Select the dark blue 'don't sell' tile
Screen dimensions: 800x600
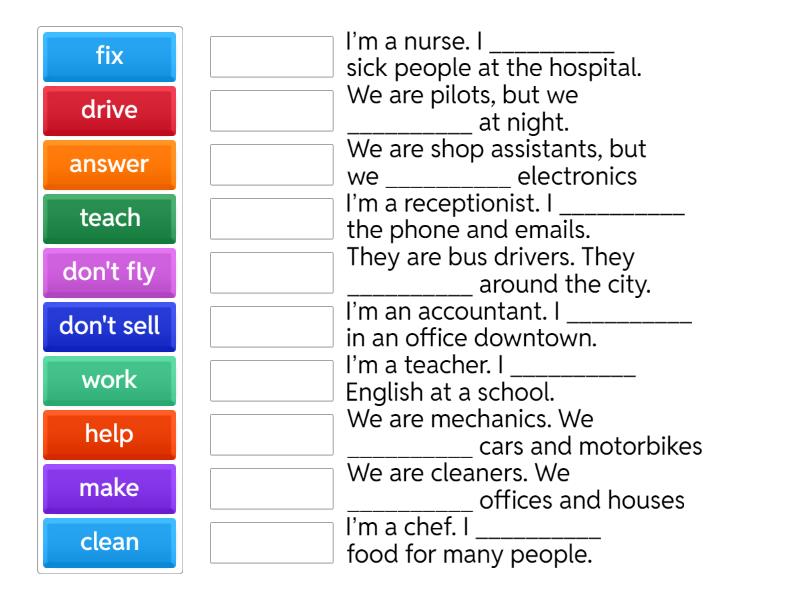(109, 327)
